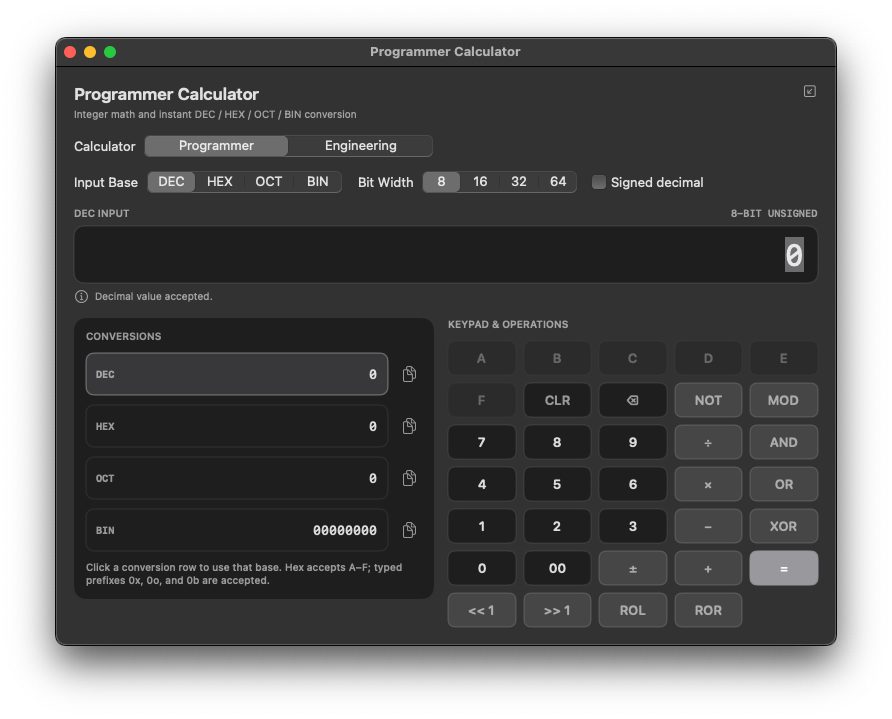
Task: Select the HEX conversion row
Action: [237, 426]
